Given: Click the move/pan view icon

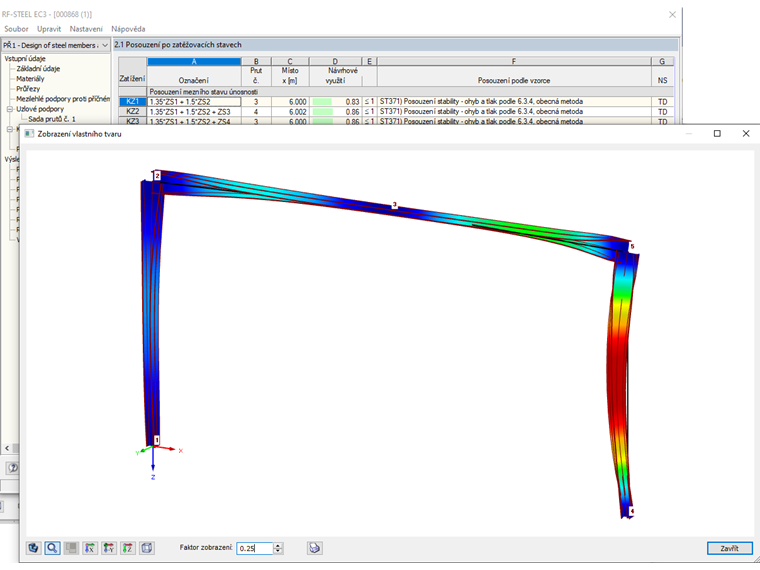Looking at the screenshot, I should click(33, 548).
